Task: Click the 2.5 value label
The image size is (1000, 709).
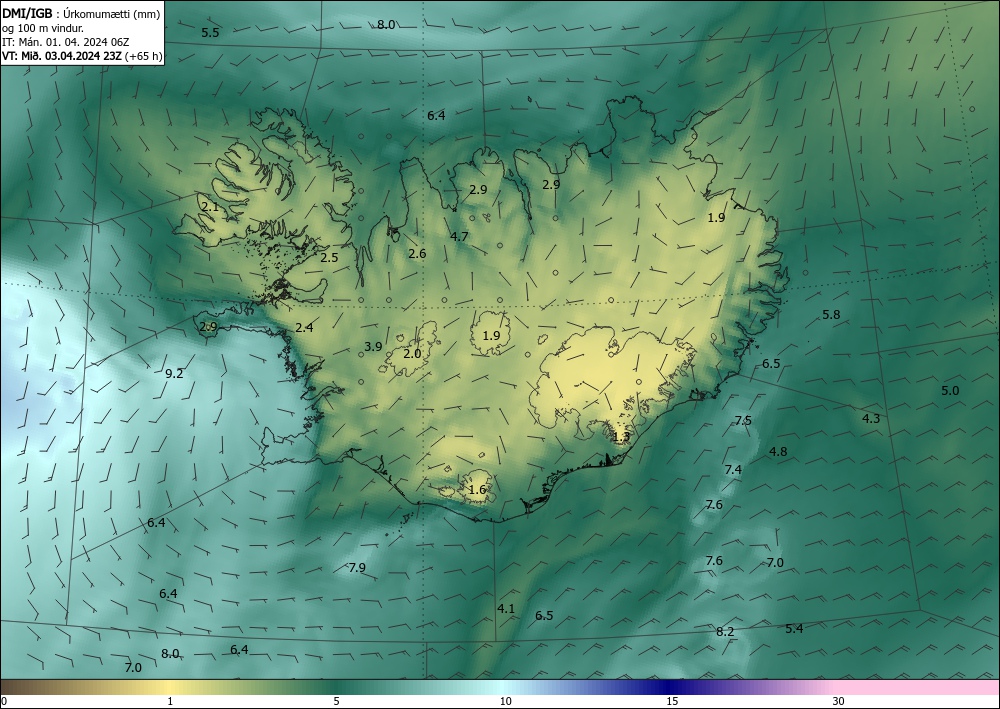Action: pos(329,258)
